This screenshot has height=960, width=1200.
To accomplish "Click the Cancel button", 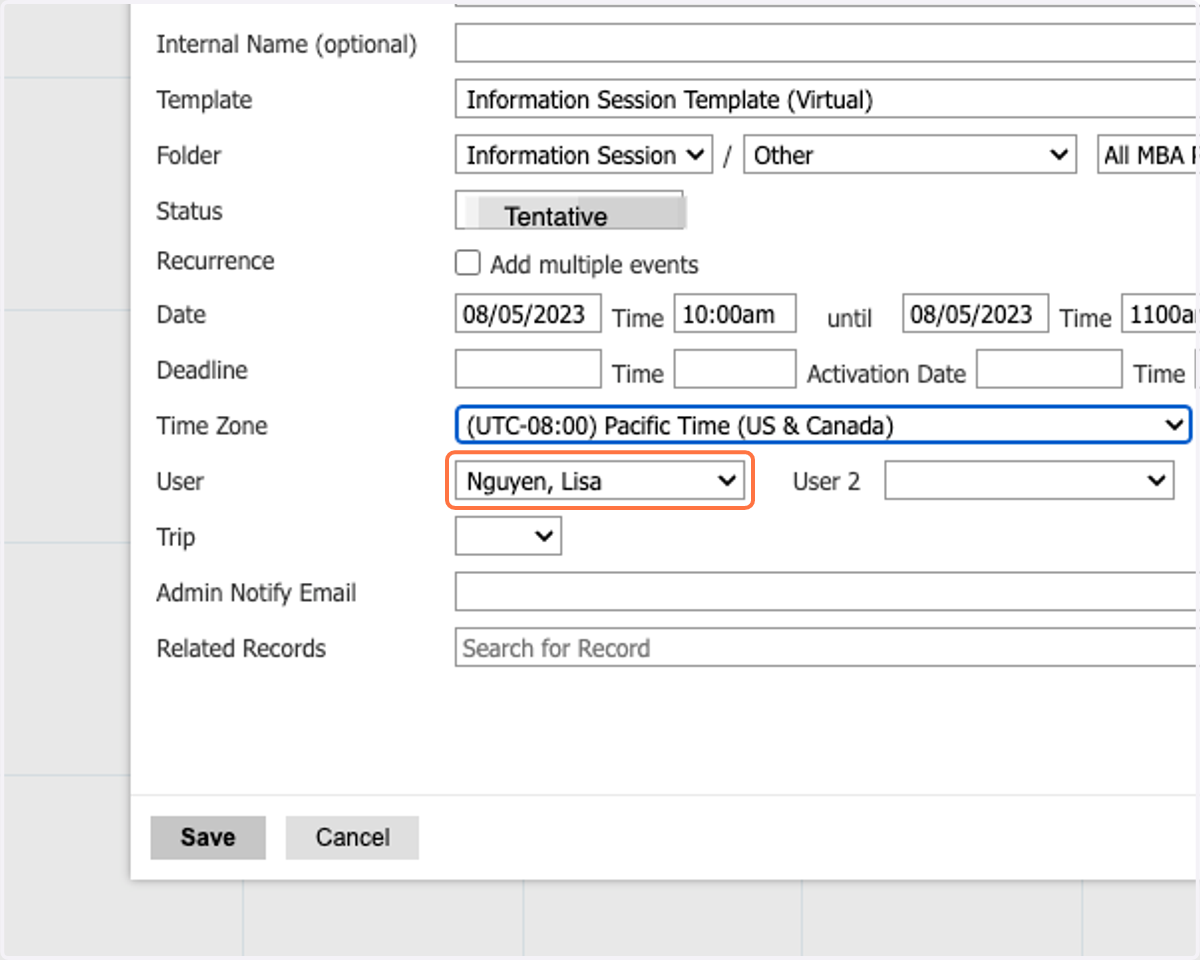I will (352, 838).
